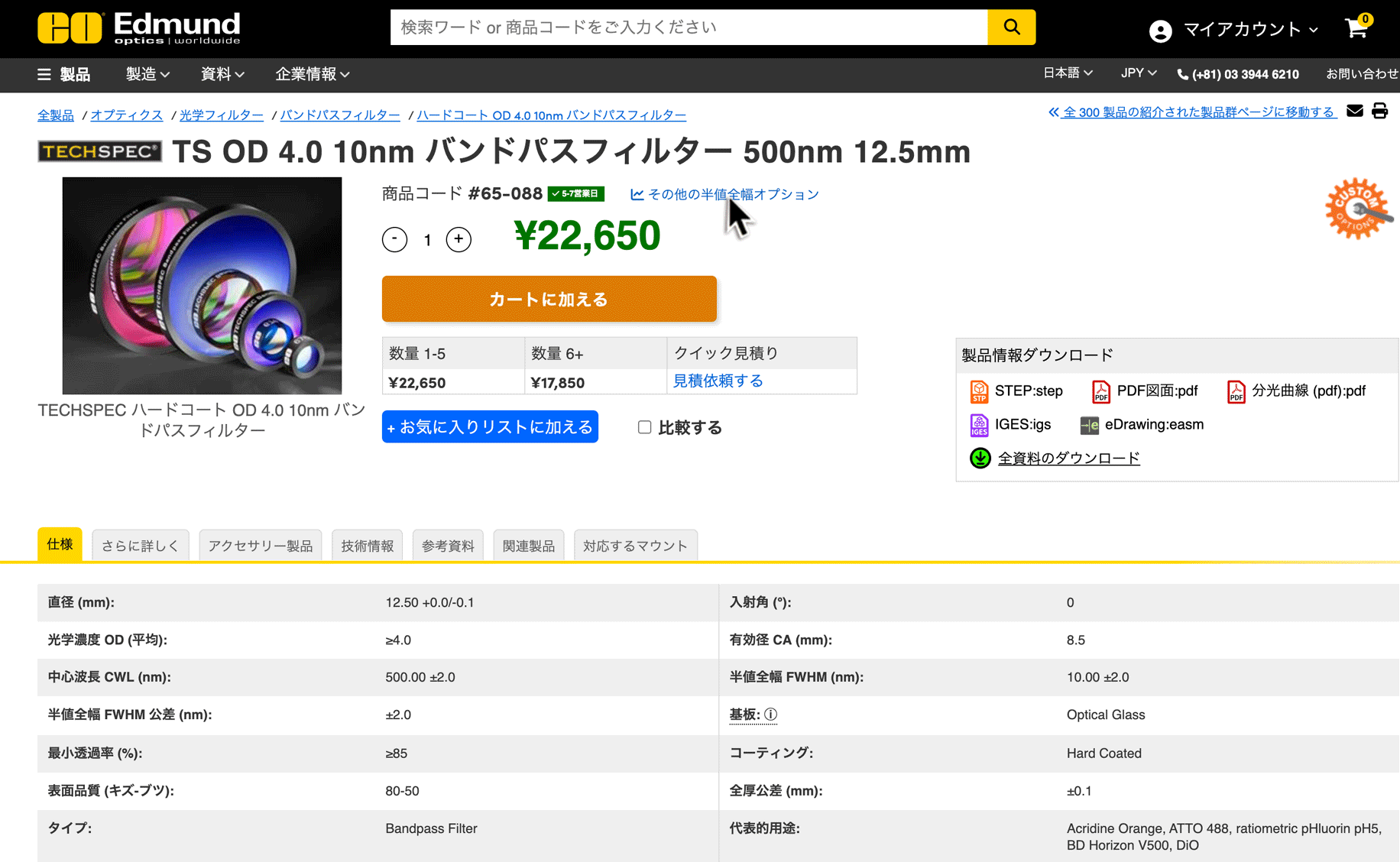Expand the 製造 menu dropdown

[147, 74]
